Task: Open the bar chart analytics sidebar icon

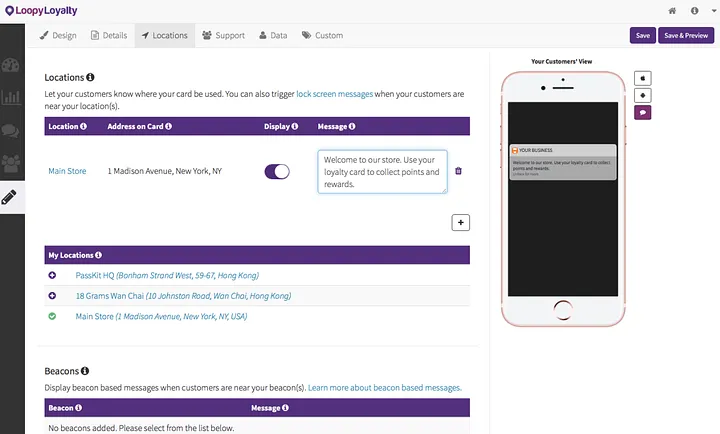Action: pyautogui.click(x=11, y=97)
